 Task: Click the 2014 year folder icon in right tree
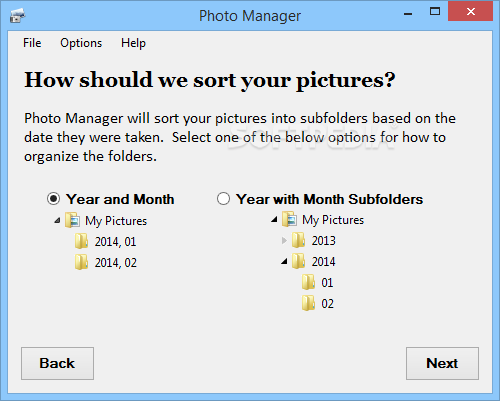click(x=299, y=261)
